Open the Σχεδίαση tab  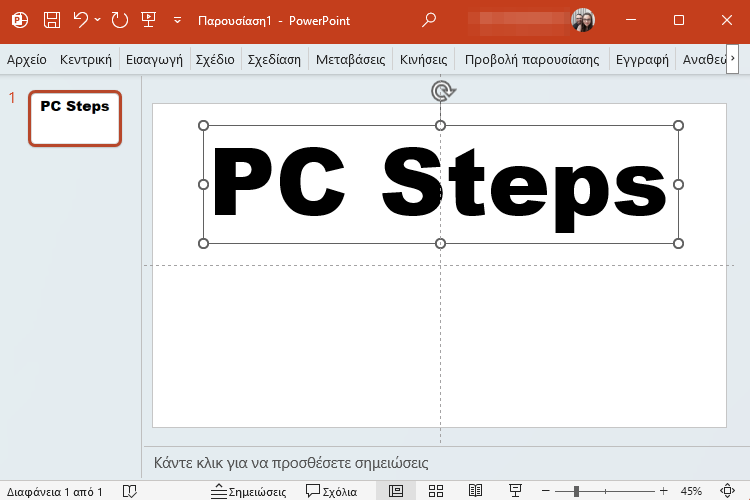[274, 60]
